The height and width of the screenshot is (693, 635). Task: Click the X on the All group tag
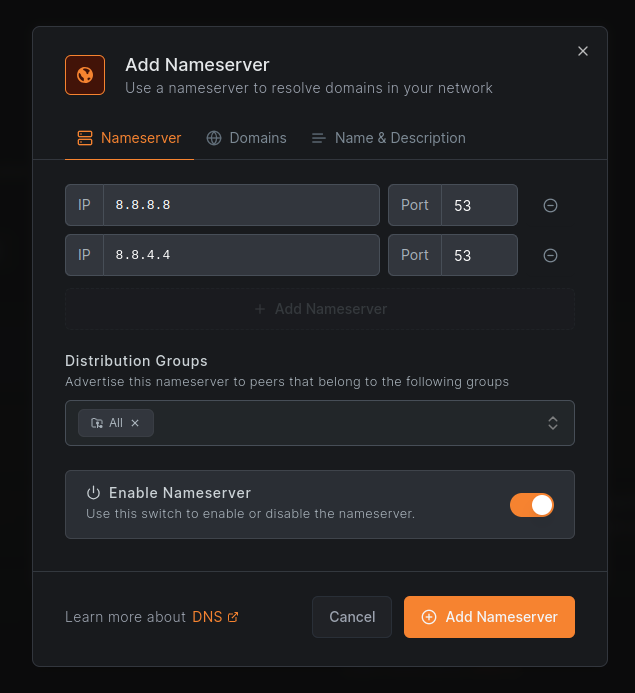[135, 423]
